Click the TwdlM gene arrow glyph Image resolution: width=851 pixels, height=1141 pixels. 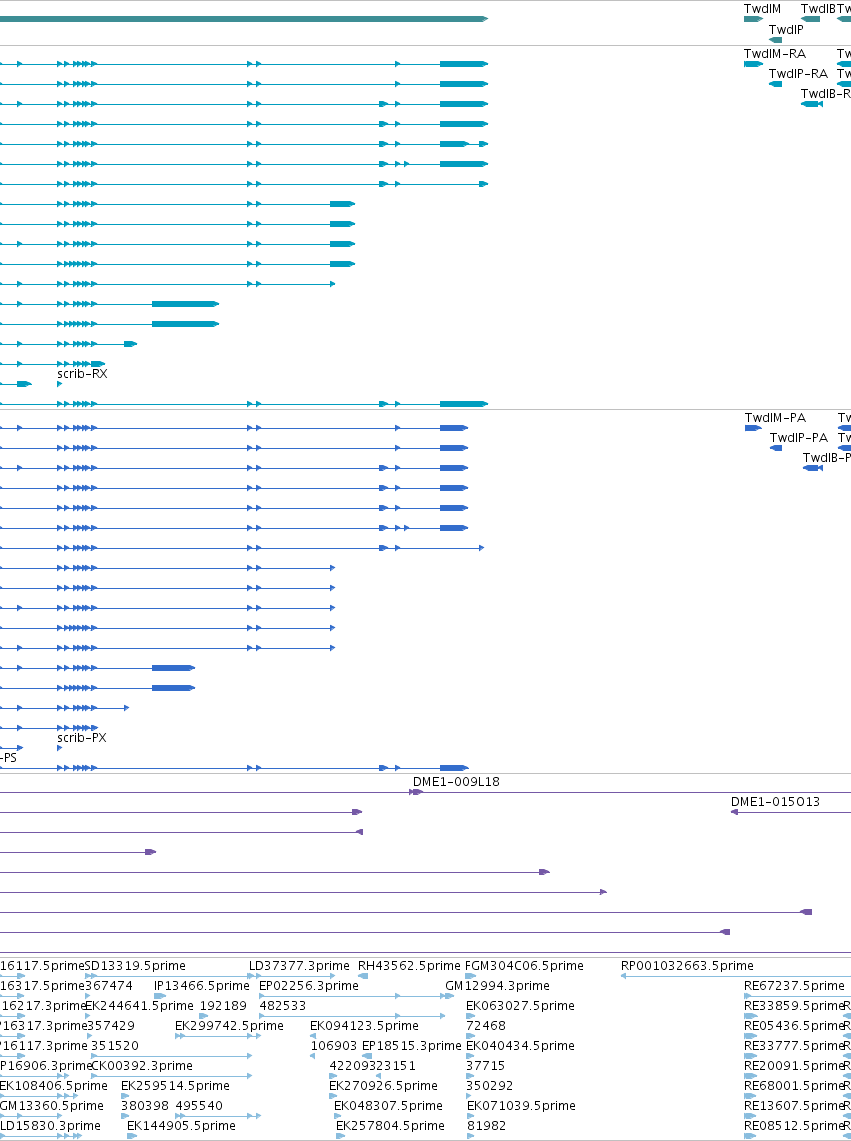[753, 19]
